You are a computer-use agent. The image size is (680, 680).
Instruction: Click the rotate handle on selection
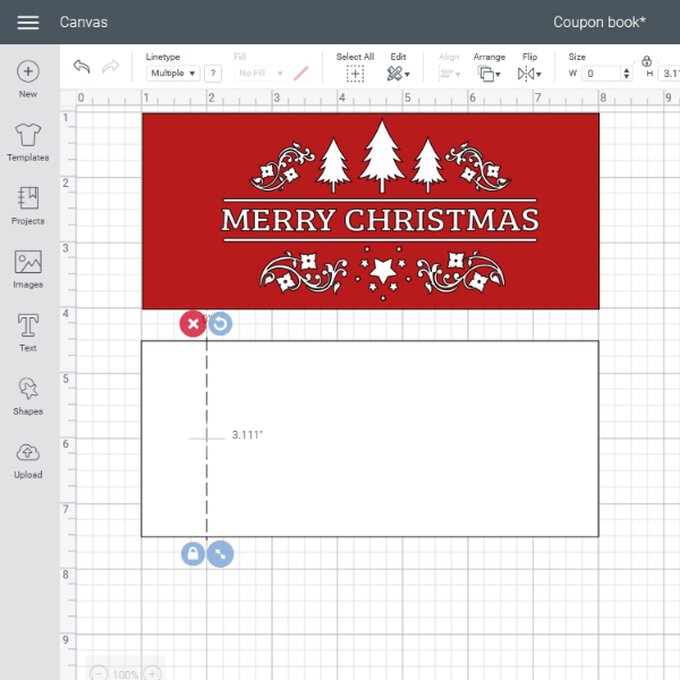click(220, 324)
